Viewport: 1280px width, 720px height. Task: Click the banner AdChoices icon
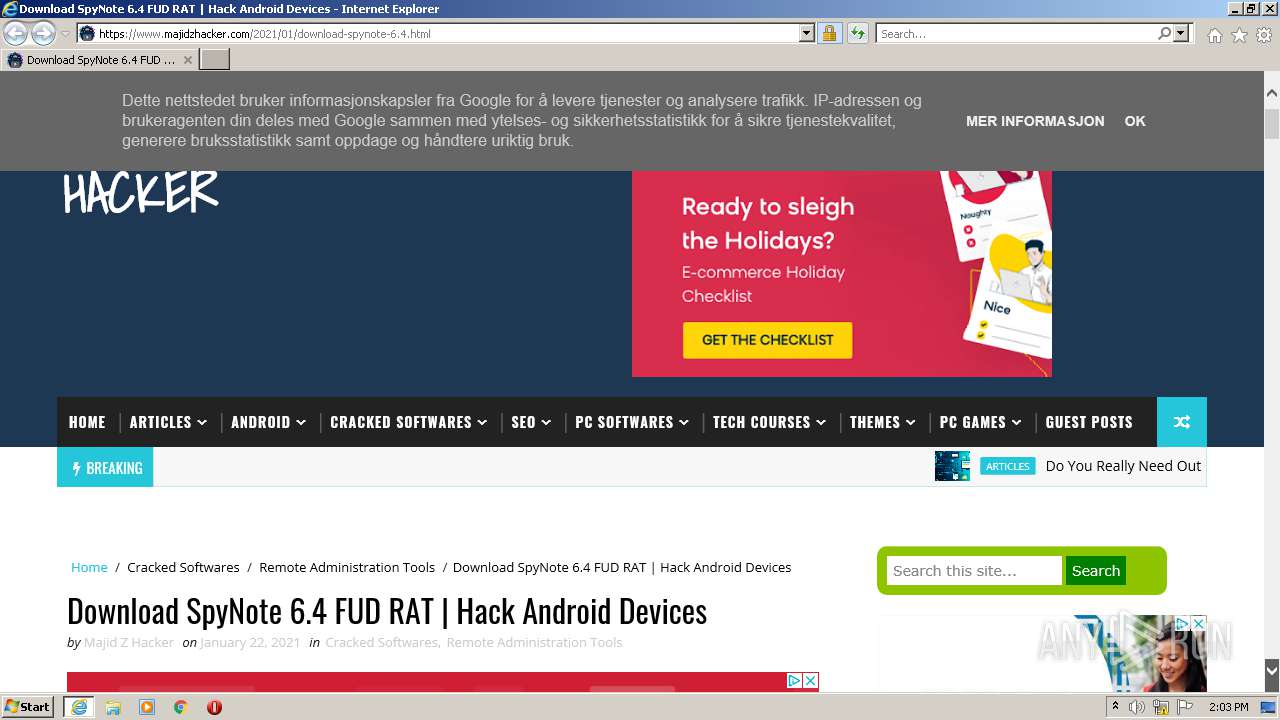tap(794, 680)
